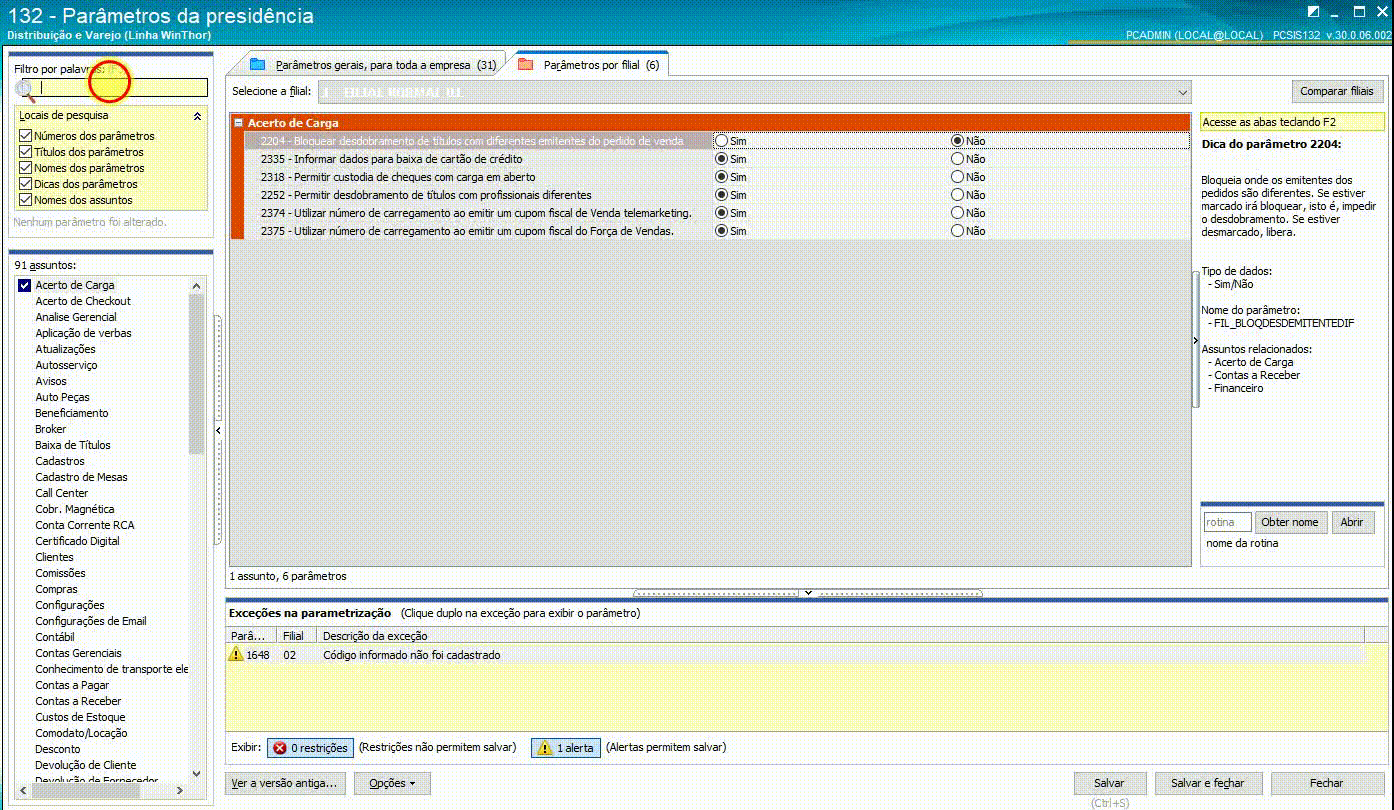This screenshot has height=810, width=1394.
Task: Select Sim for parameter 2375
Action: pos(721,231)
